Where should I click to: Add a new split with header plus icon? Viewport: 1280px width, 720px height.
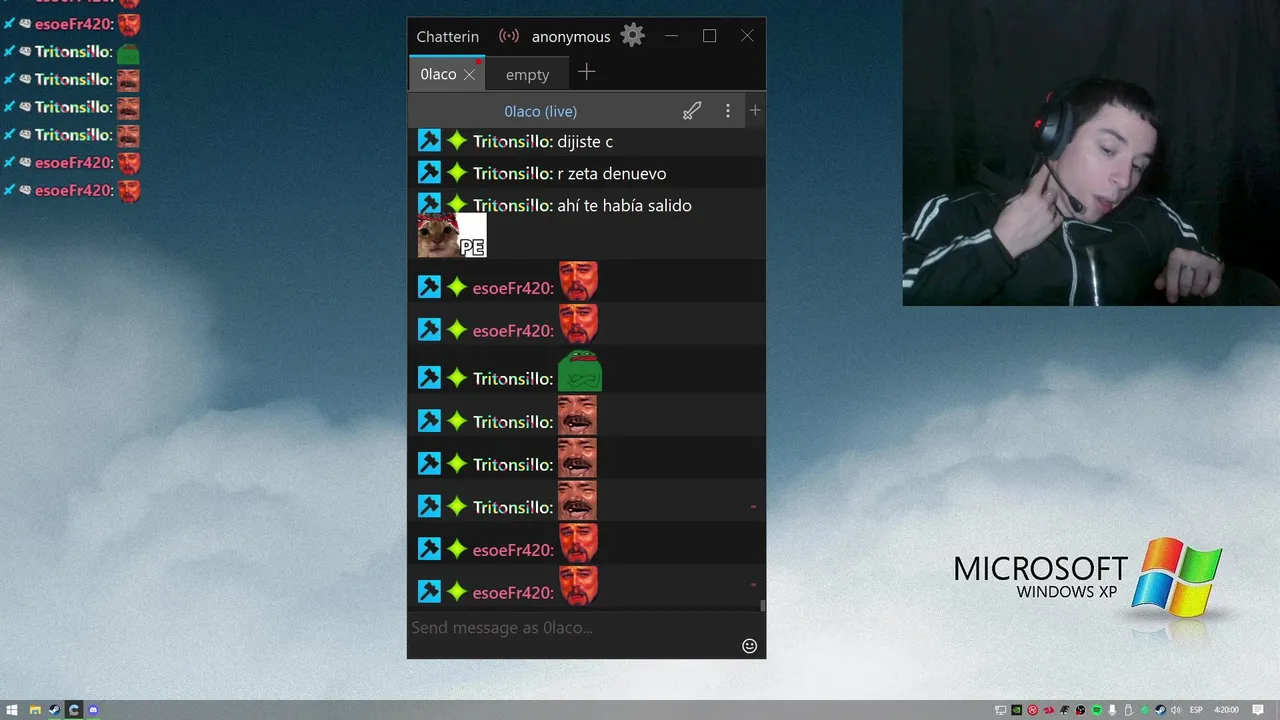(x=755, y=110)
